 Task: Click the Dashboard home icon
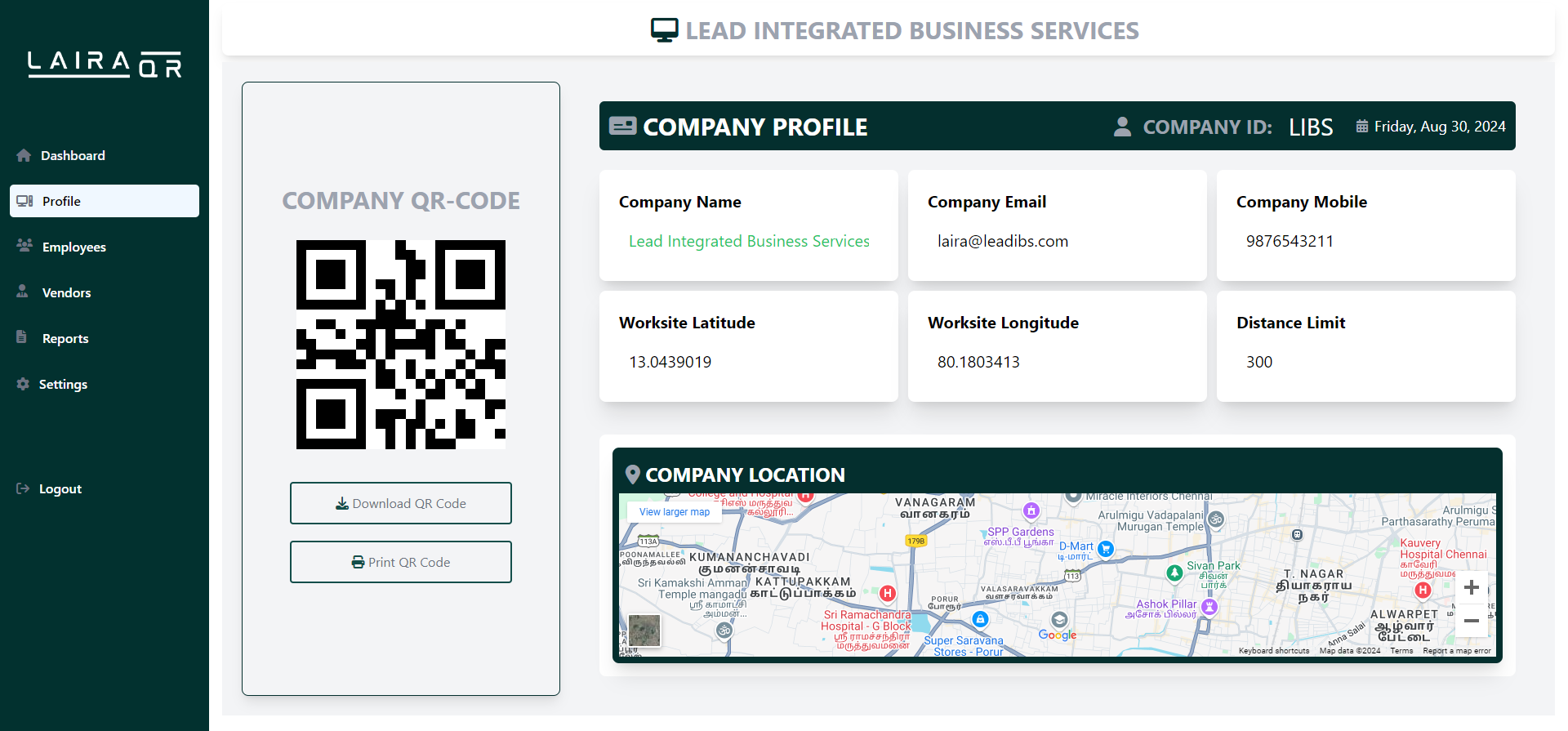coord(24,155)
